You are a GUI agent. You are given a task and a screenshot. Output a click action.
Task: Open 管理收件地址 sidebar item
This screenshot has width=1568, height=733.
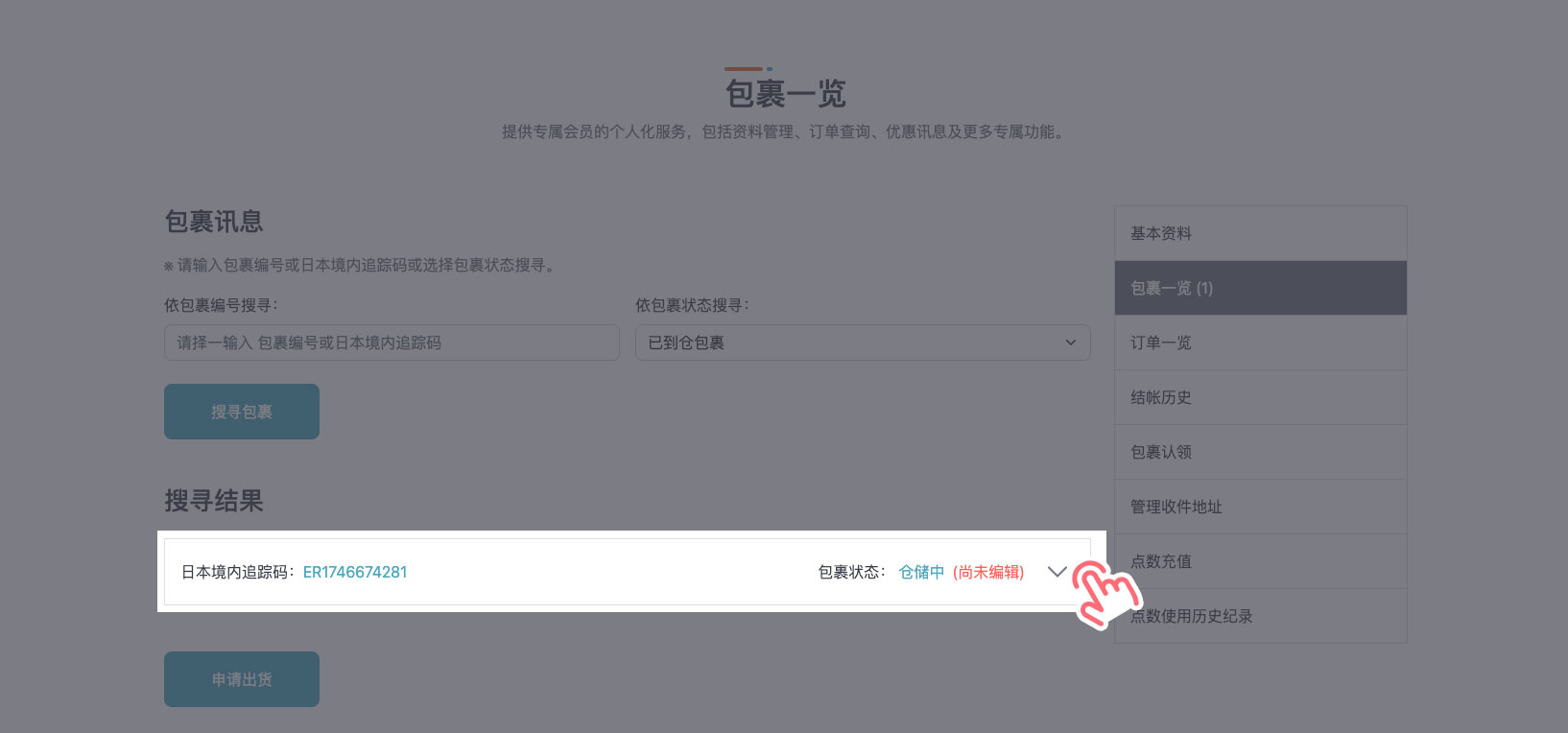(x=1261, y=507)
